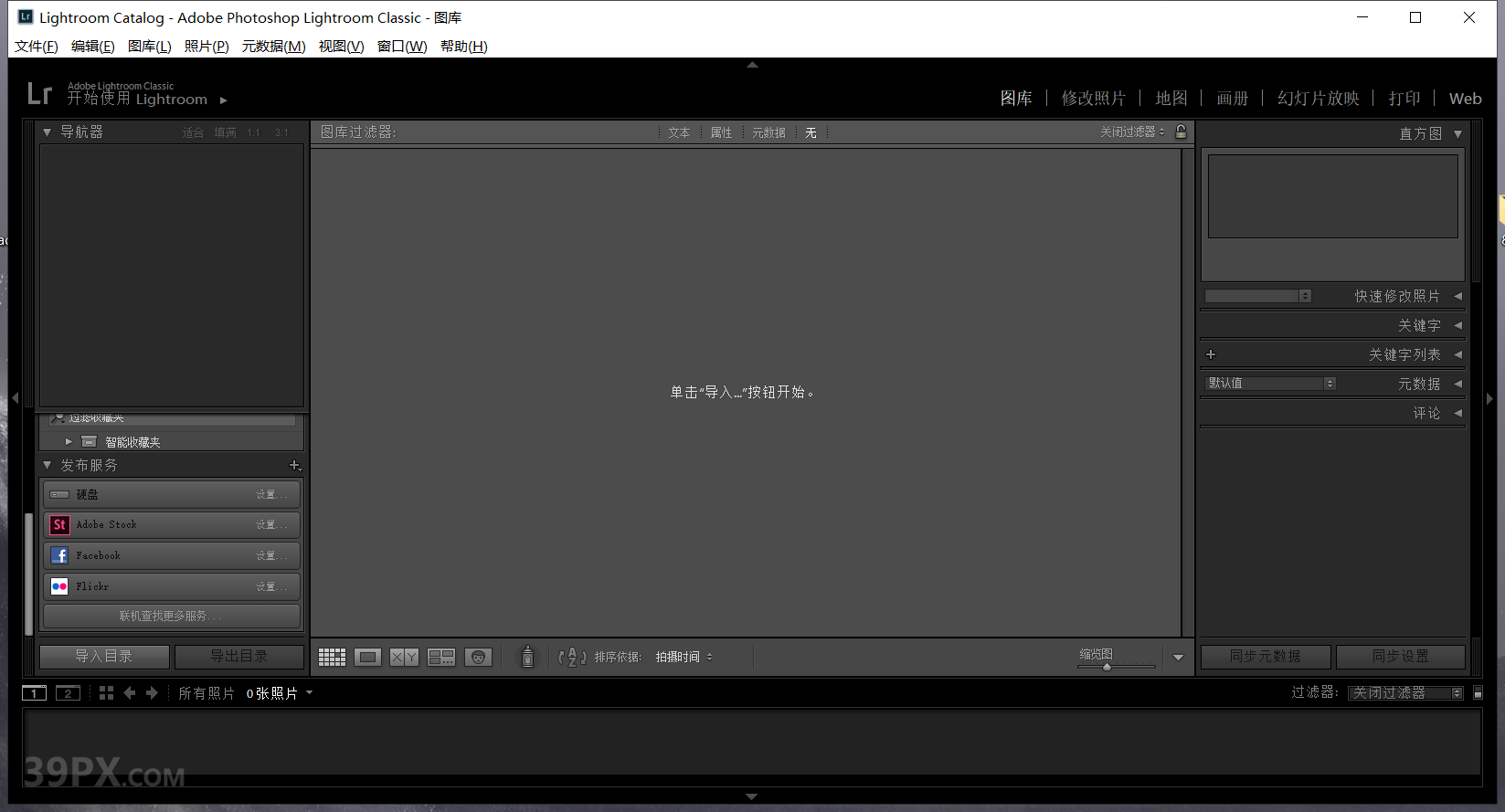Click the 智能收藏夹 collection set icon
The width and height of the screenshot is (1505, 812).
(90, 441)
